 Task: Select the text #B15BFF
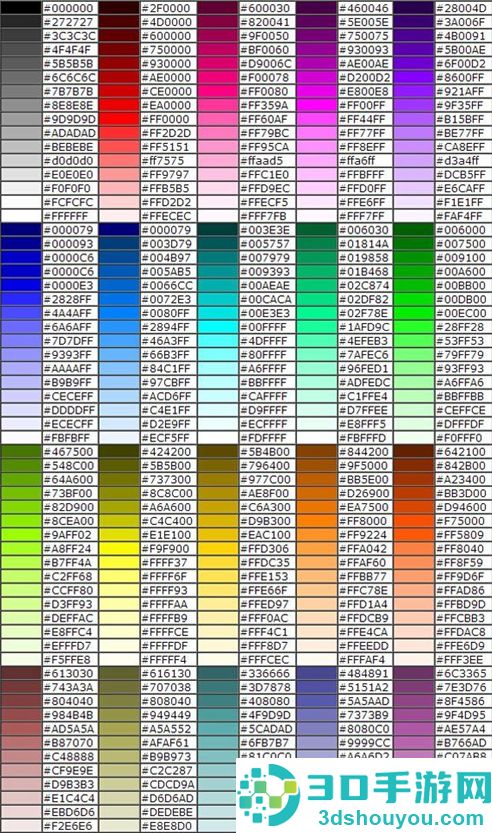pos(460,119)
